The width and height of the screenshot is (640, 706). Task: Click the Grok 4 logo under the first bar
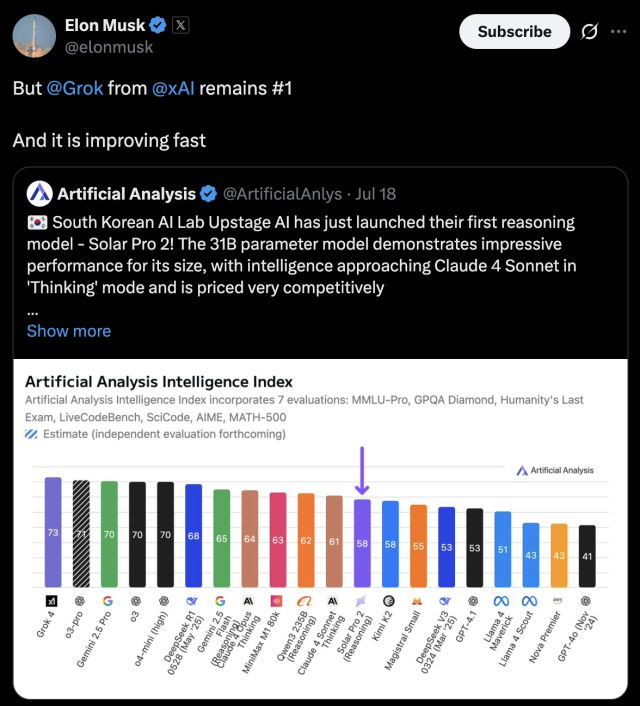pyautogui.click(x=52, y=600)
